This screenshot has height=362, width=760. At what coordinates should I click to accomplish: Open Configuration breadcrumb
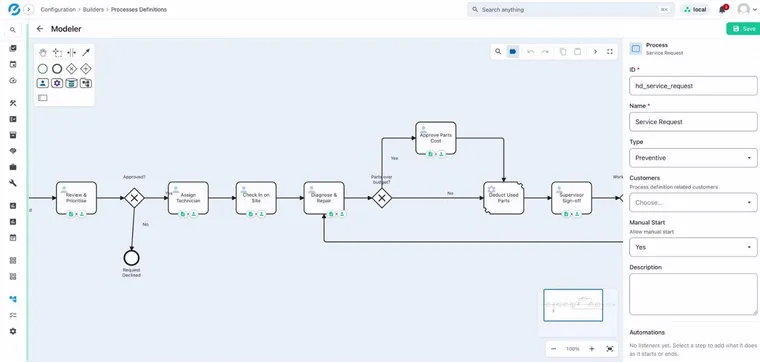click(58, 9)
